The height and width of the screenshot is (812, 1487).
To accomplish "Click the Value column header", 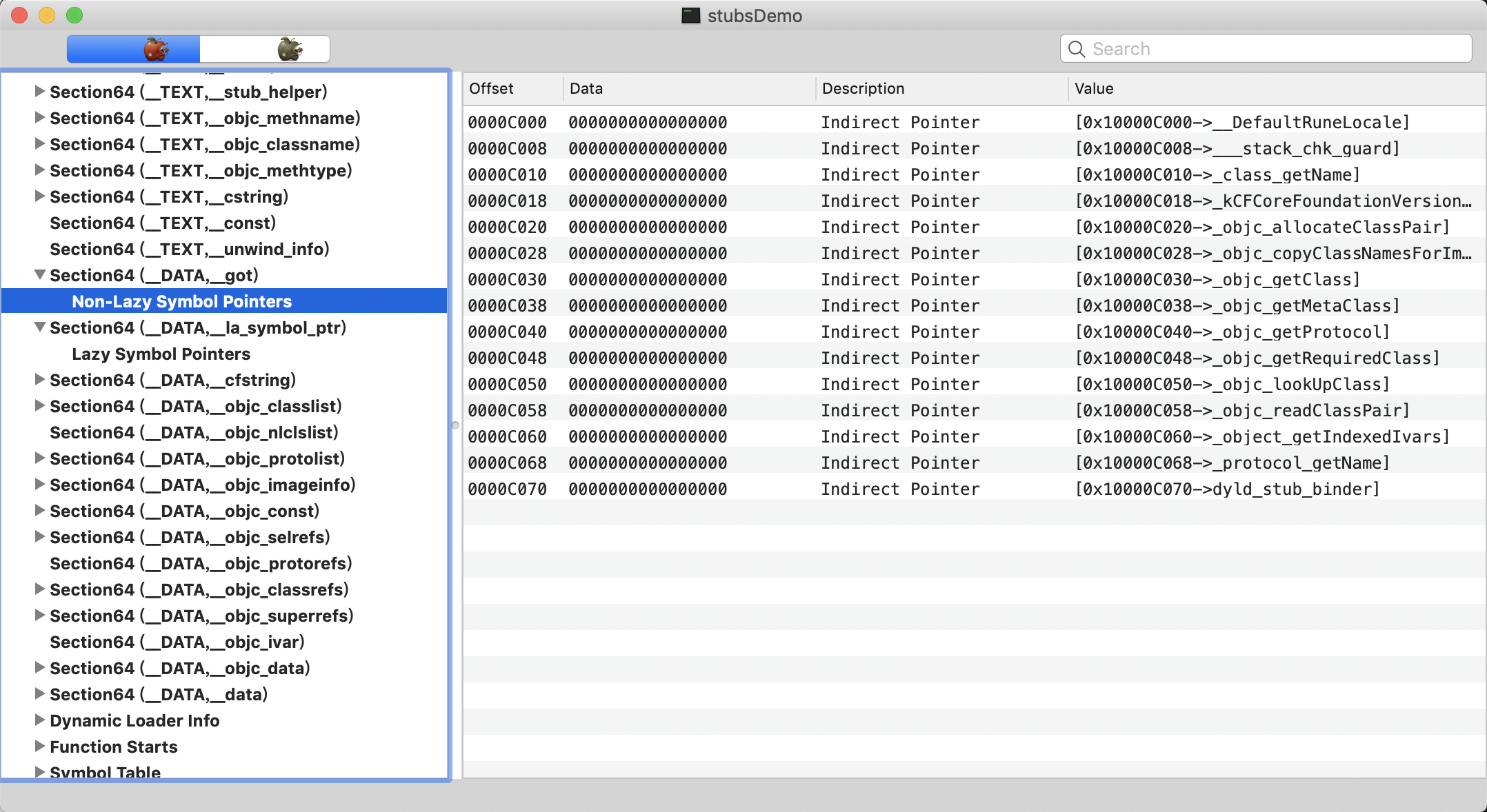I will click(x=1094, y=88).
